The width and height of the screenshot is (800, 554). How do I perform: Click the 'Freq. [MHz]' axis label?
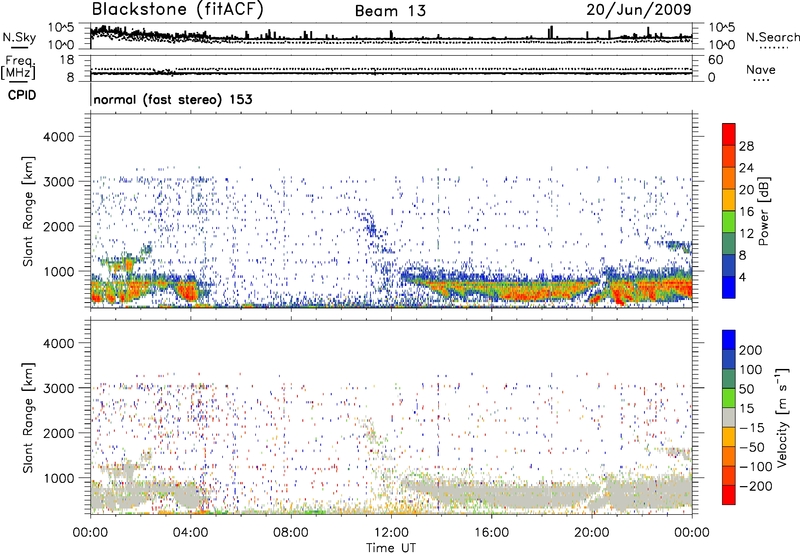coord(18,68)
